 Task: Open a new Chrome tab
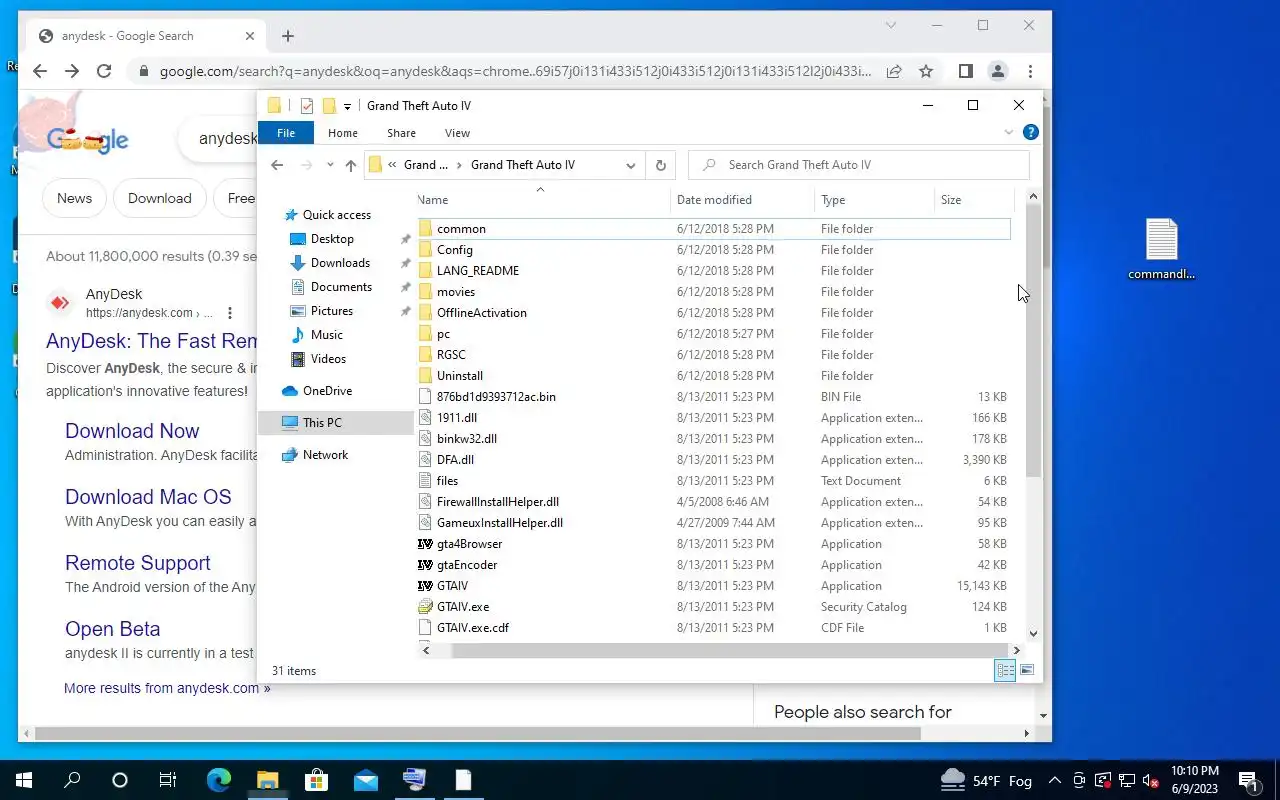coord(288,36)
